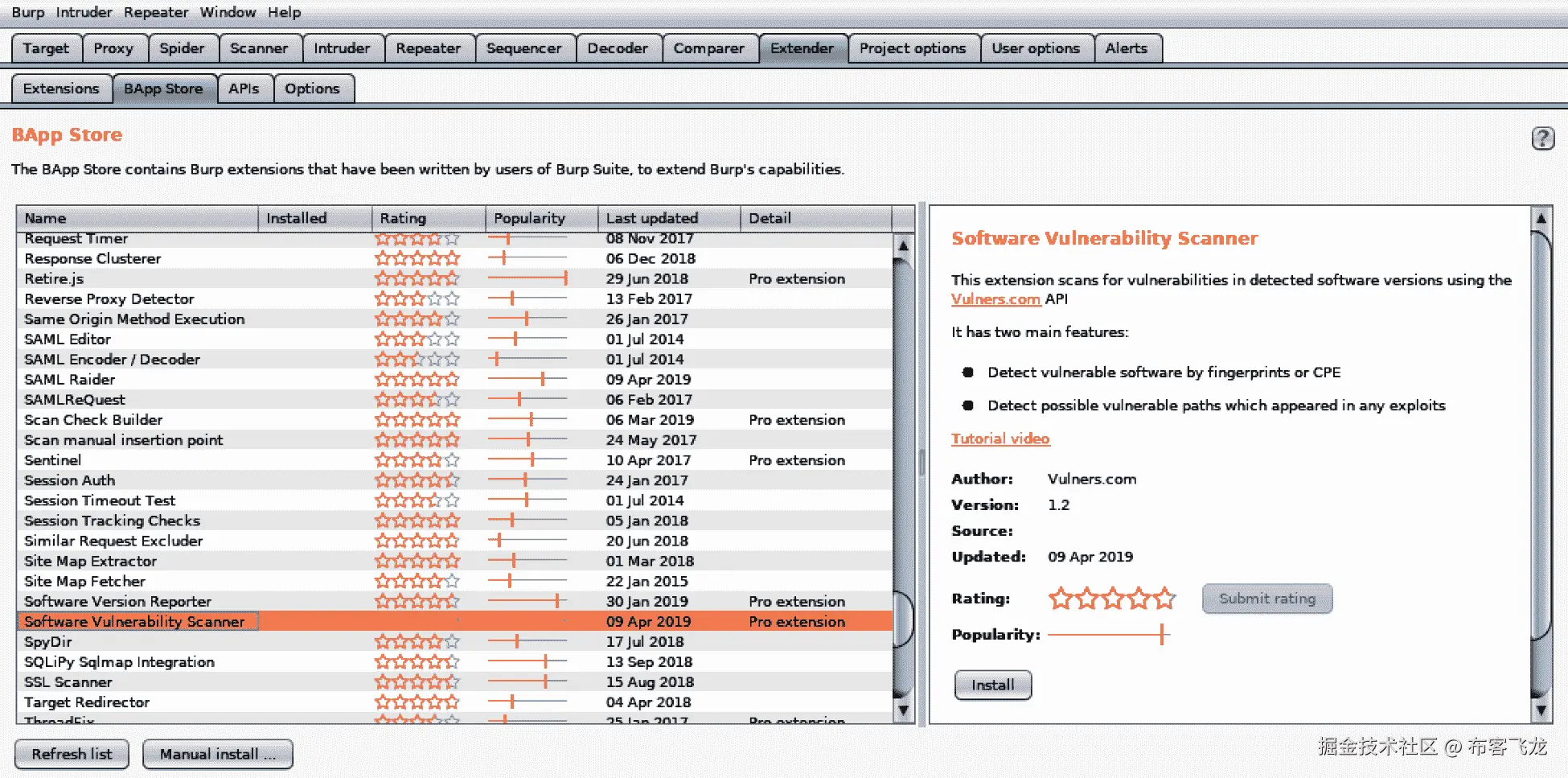Image resolution: width=1568 pixels, height=778 pixels.
Task: Open the Tutorial video link
Action: click(1000, 438)
